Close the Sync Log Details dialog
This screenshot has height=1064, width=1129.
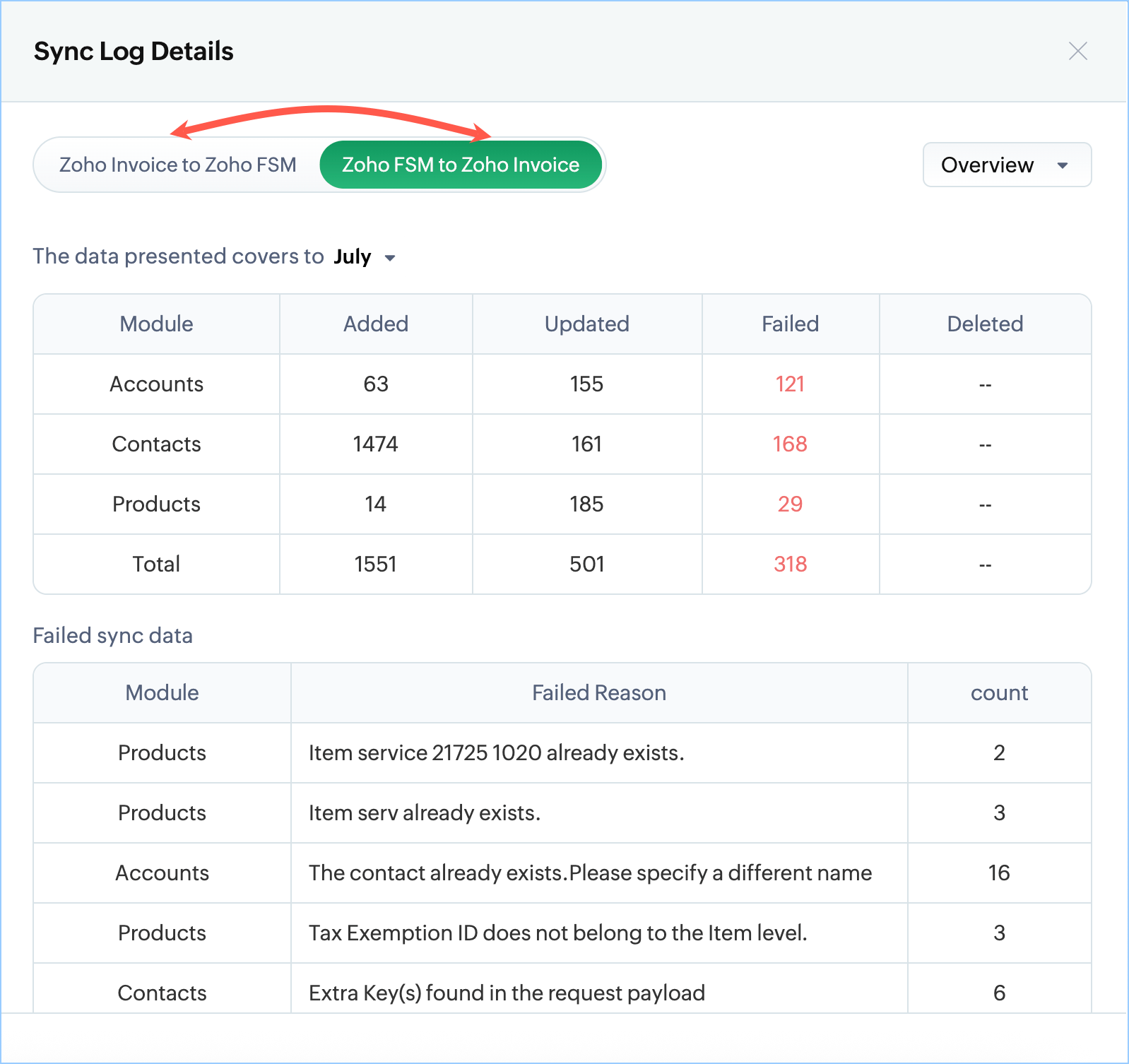[1077, 51]
